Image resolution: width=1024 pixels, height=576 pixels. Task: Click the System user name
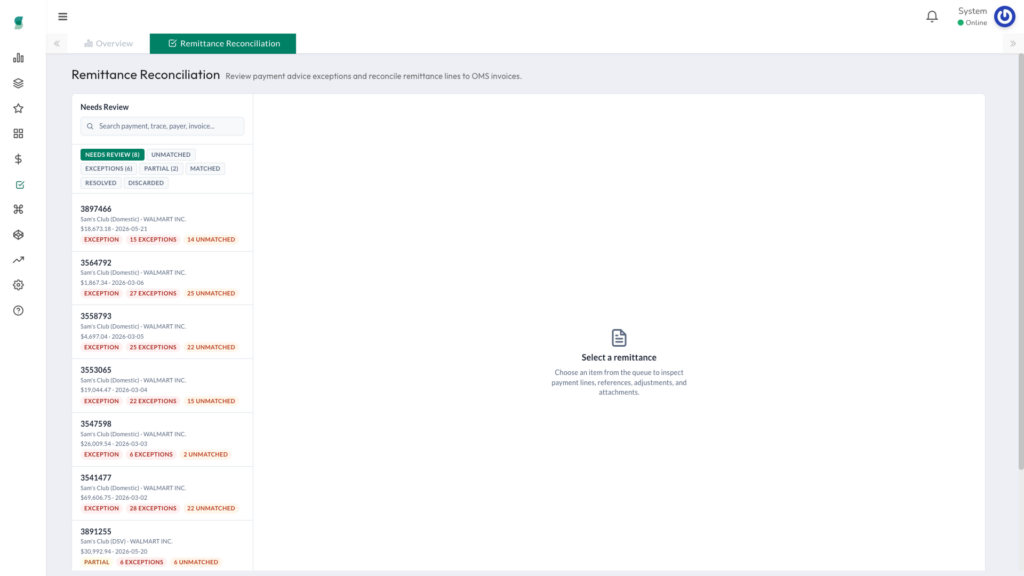click(x=972, y=11)
